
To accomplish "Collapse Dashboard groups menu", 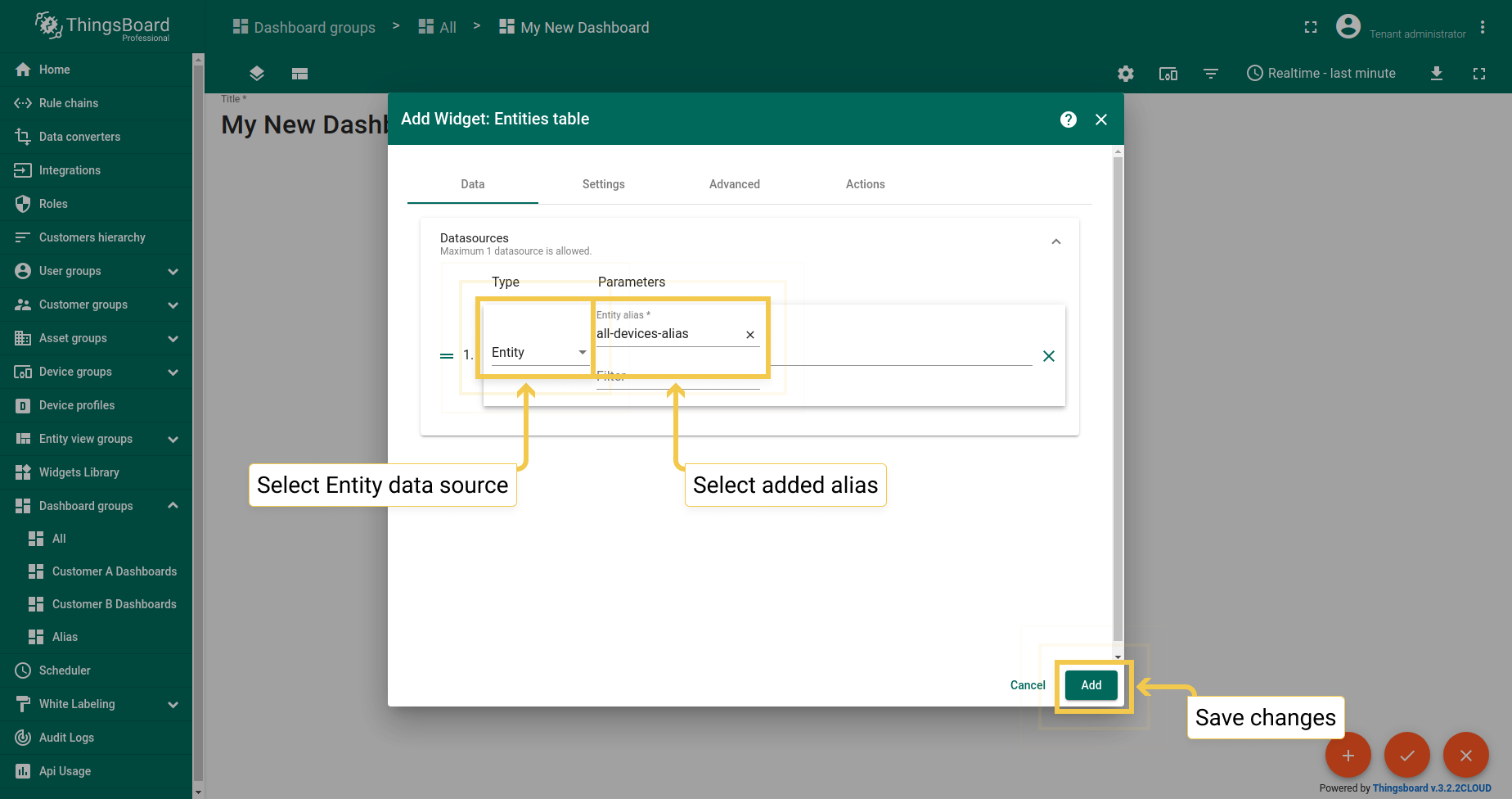I will [96, 506].
